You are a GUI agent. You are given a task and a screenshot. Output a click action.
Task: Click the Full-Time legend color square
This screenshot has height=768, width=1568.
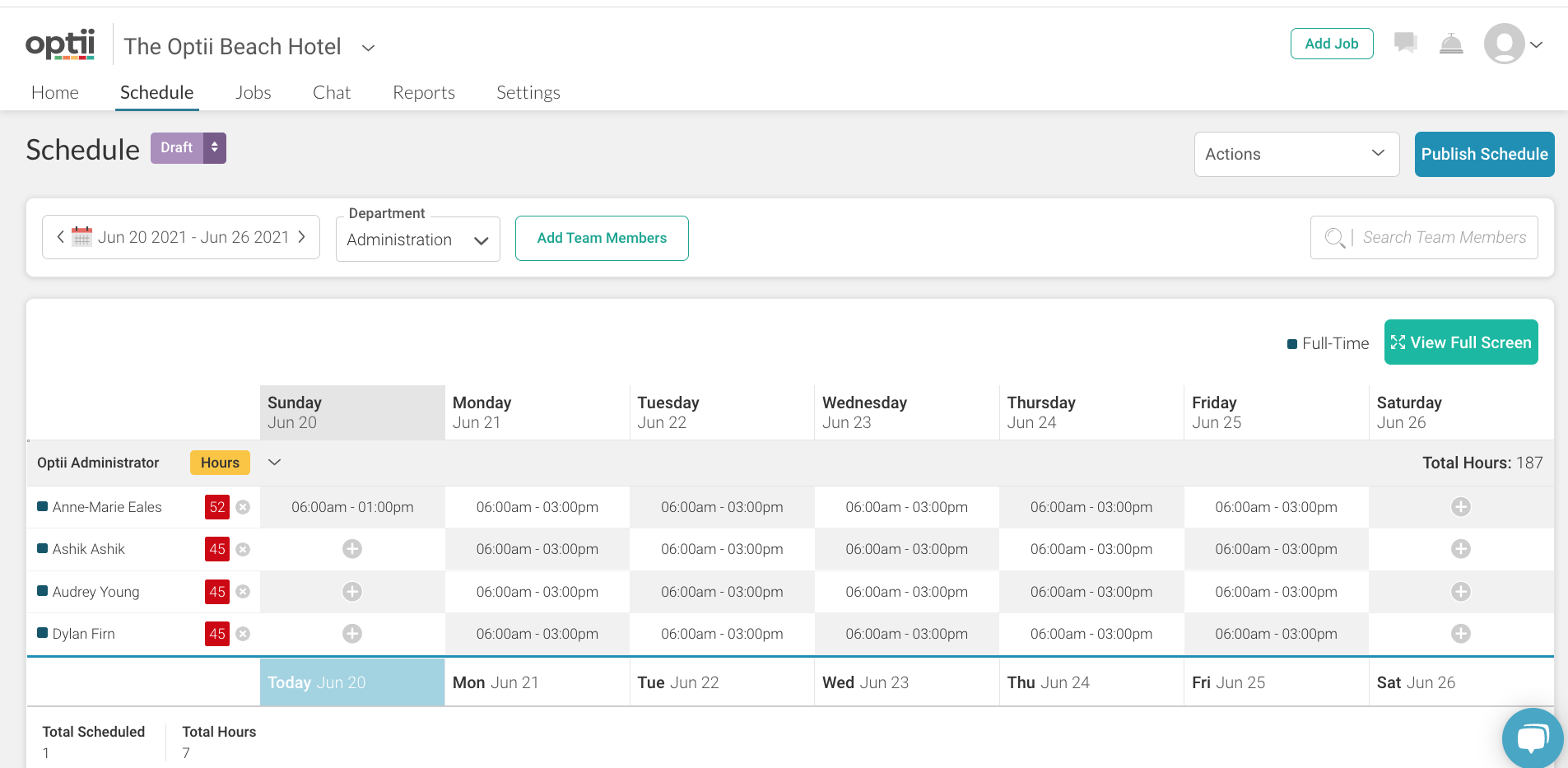click(x=1292, y=344)
